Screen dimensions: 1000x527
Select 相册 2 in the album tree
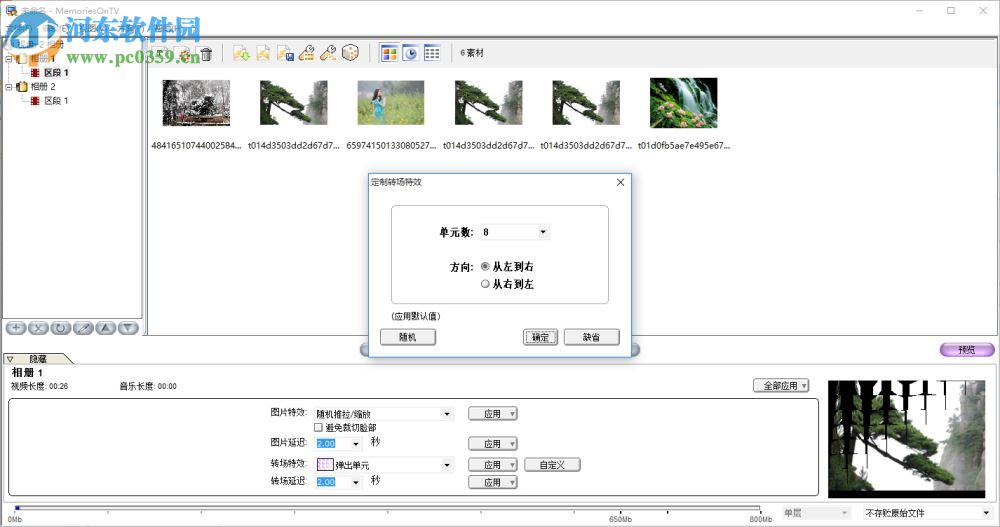click(43, 87)
